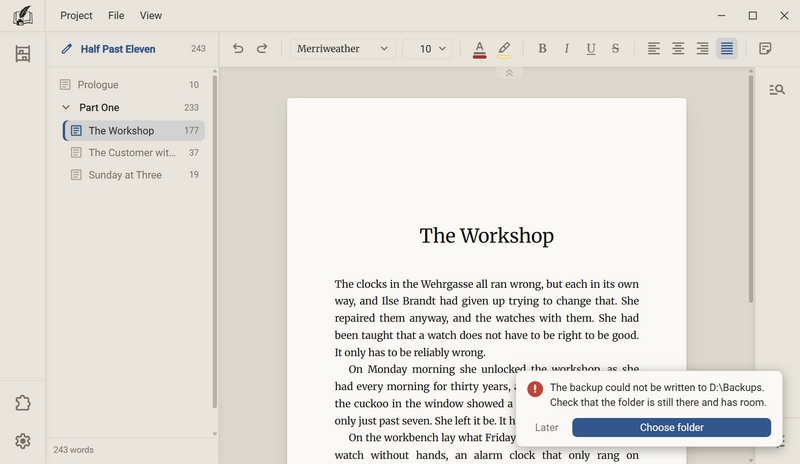Open settings via the gear icon
This screenshot has width=800, height=464.
pyautogui.click(x=22, y=441)
